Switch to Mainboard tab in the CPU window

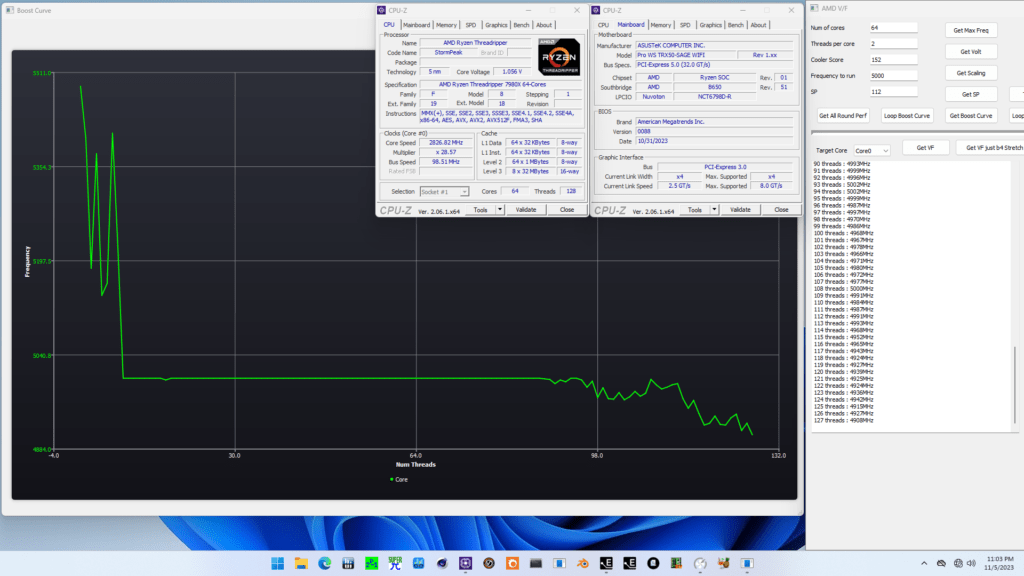[x=417, y=25]
